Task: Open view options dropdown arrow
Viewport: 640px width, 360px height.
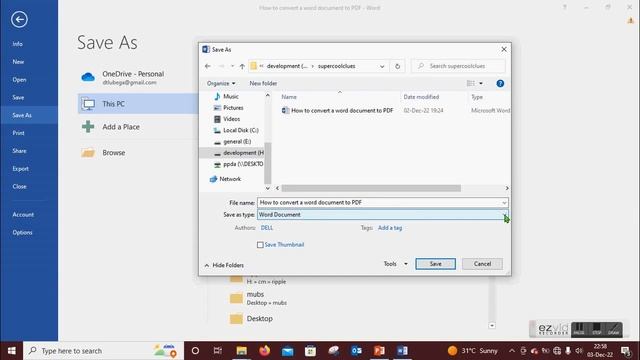Action: (481, 83)
